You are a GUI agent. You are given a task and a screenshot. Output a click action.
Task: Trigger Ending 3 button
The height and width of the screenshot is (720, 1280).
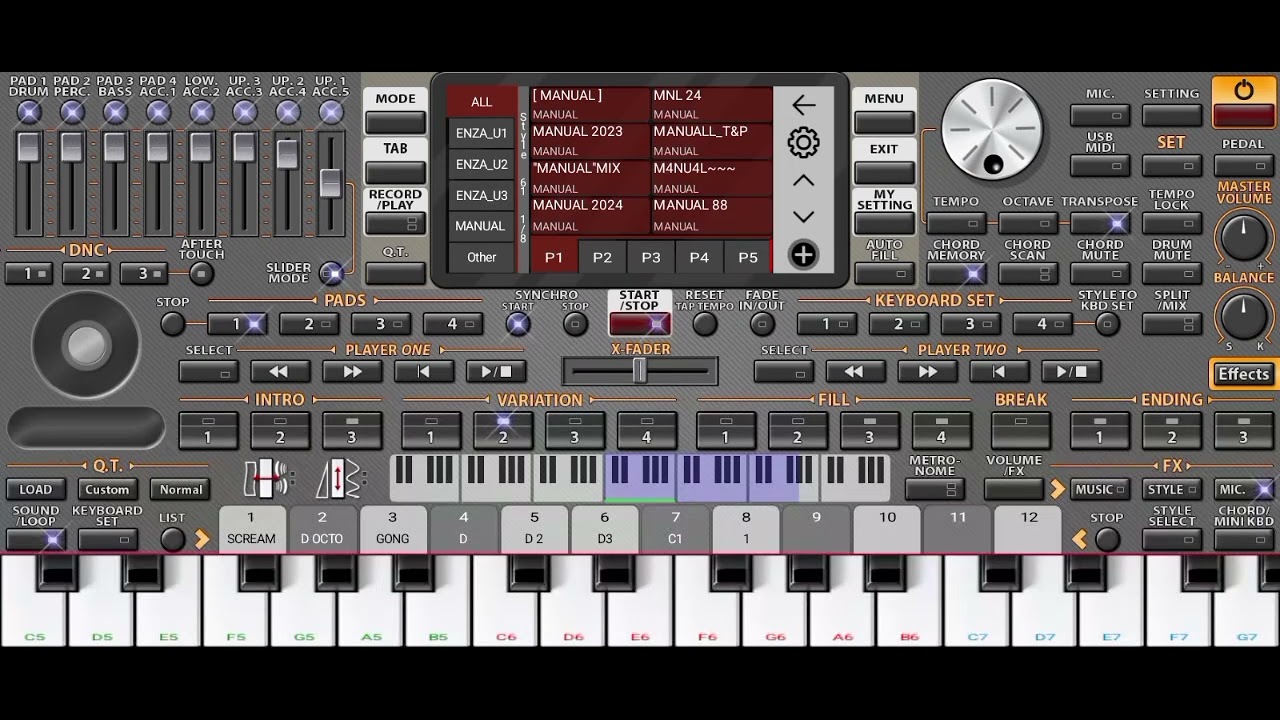coord(1243,430)
